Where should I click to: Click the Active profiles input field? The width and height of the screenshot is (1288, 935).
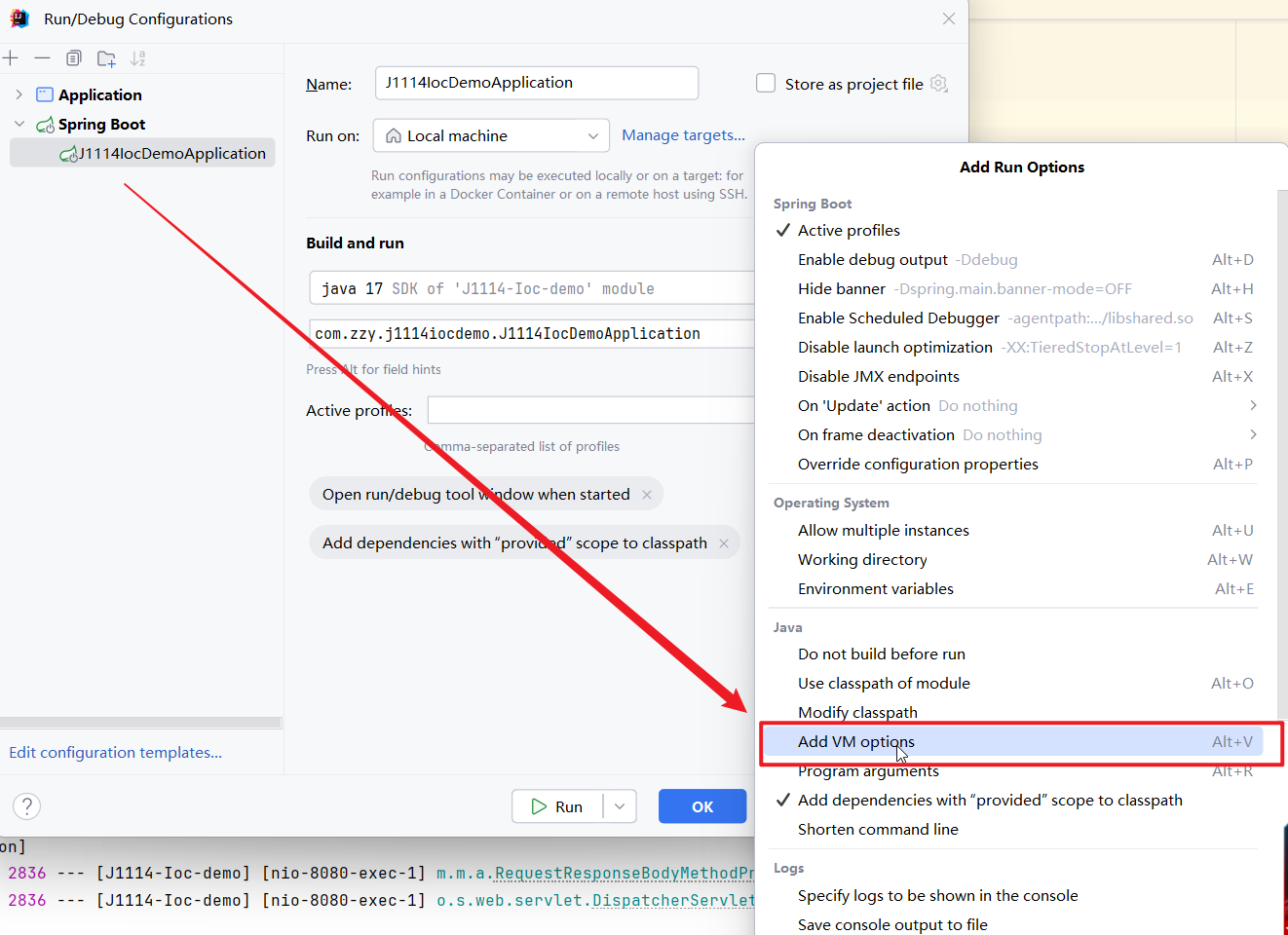(591, 410)
